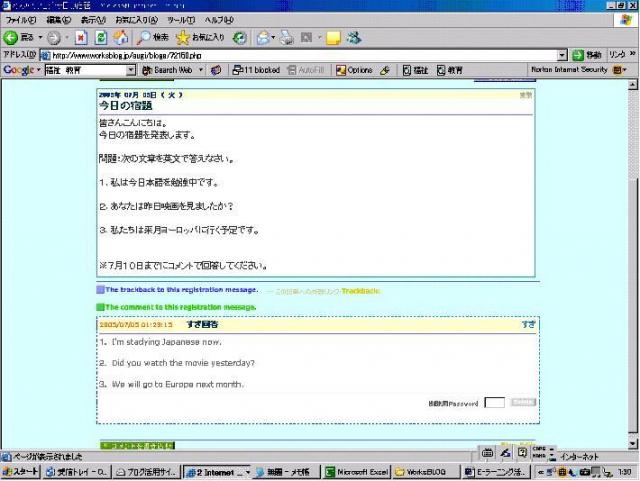
Task: Expand the Google search box dropdown
Action: point(132,70)
